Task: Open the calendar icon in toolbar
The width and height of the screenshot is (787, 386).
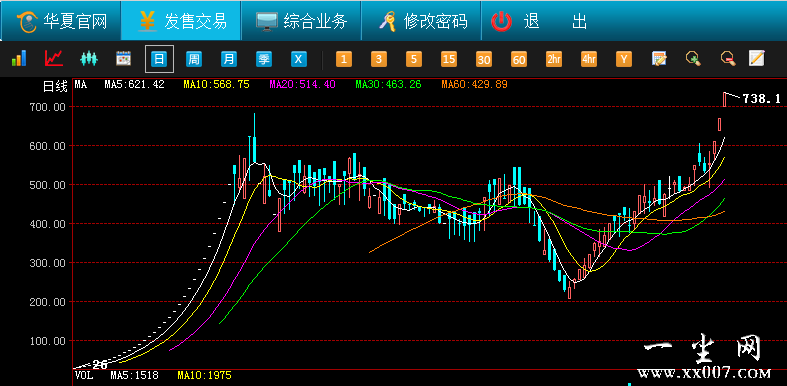Action: 123,59
